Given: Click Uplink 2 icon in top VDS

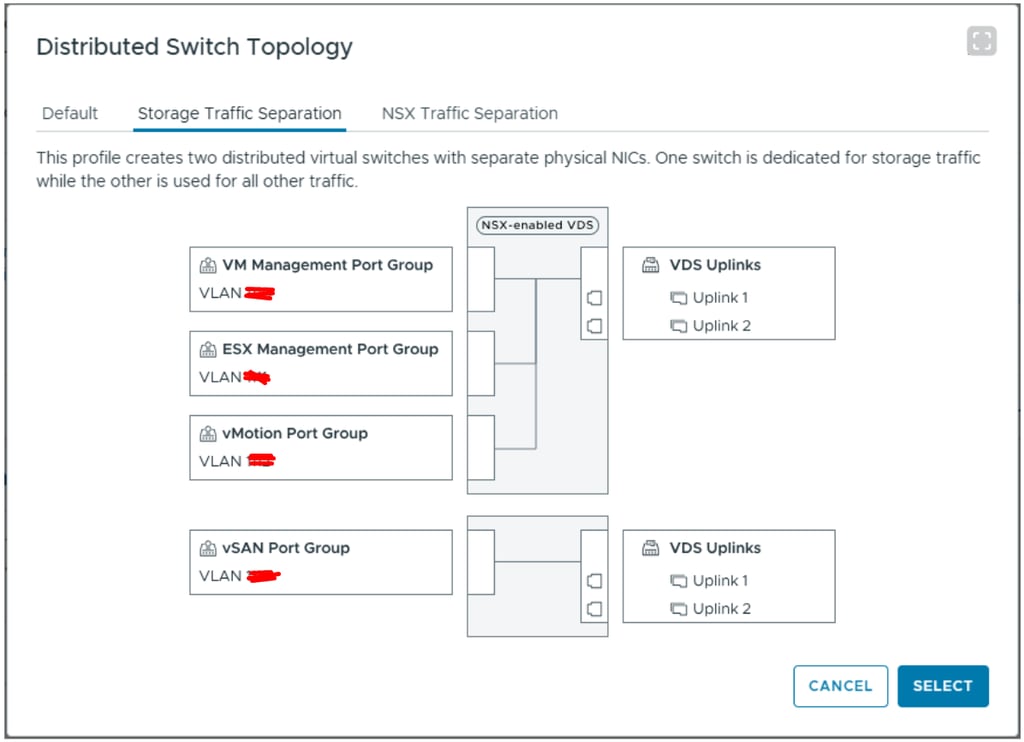Looking at the screenshot, I should tap(679, 326).
